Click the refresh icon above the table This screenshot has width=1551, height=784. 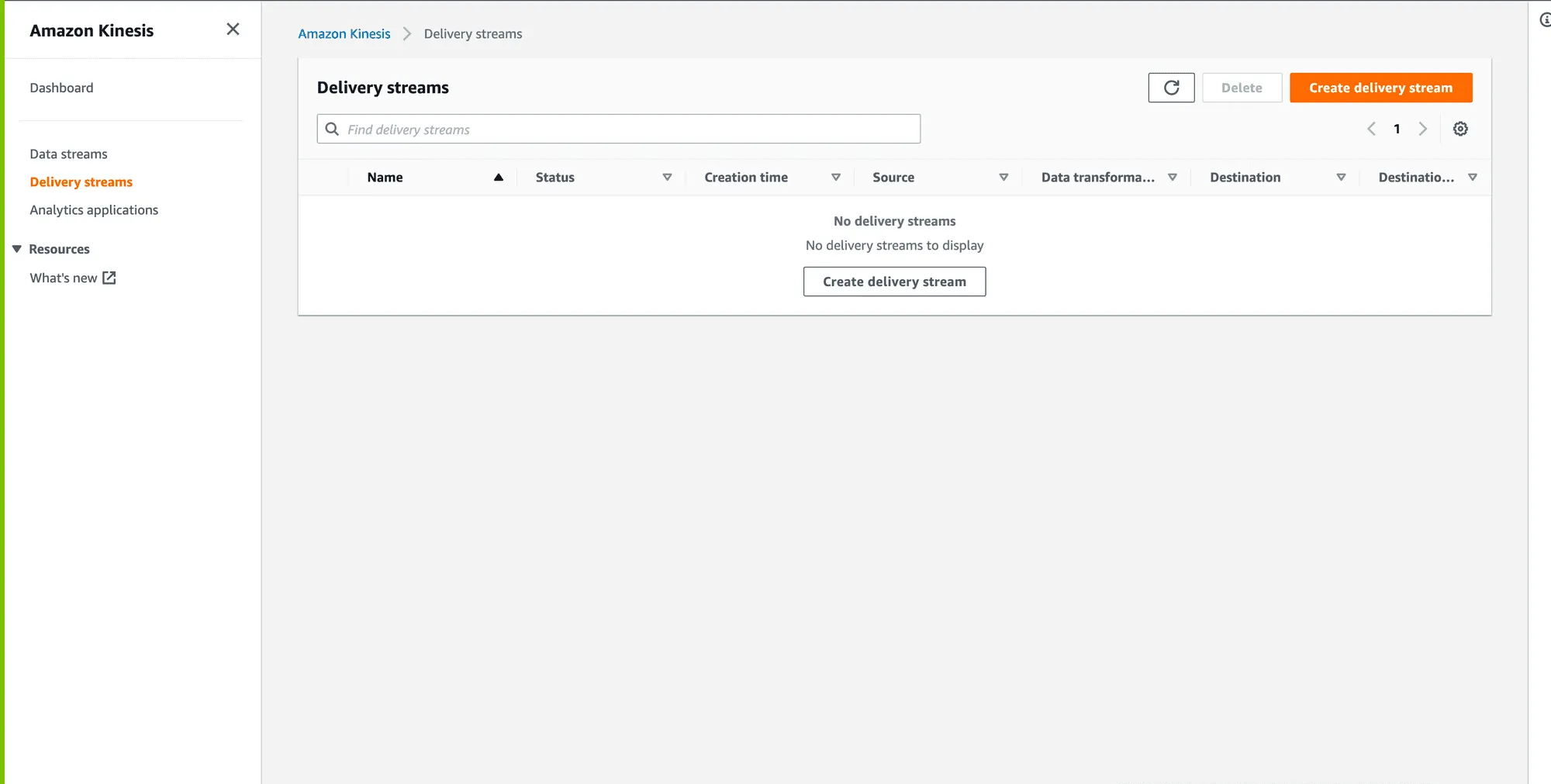(1171, 88)
